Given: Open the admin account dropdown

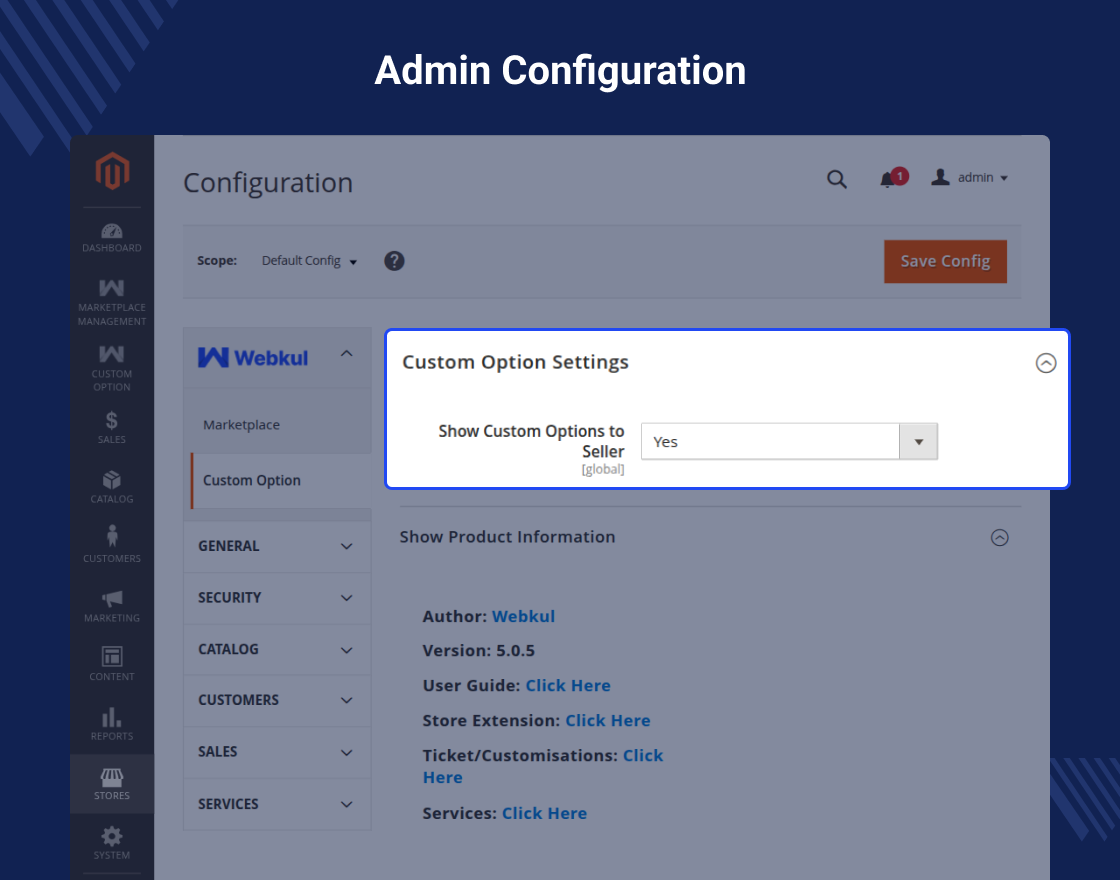Looking at the screenshot, I should click(x=969, y=177).
